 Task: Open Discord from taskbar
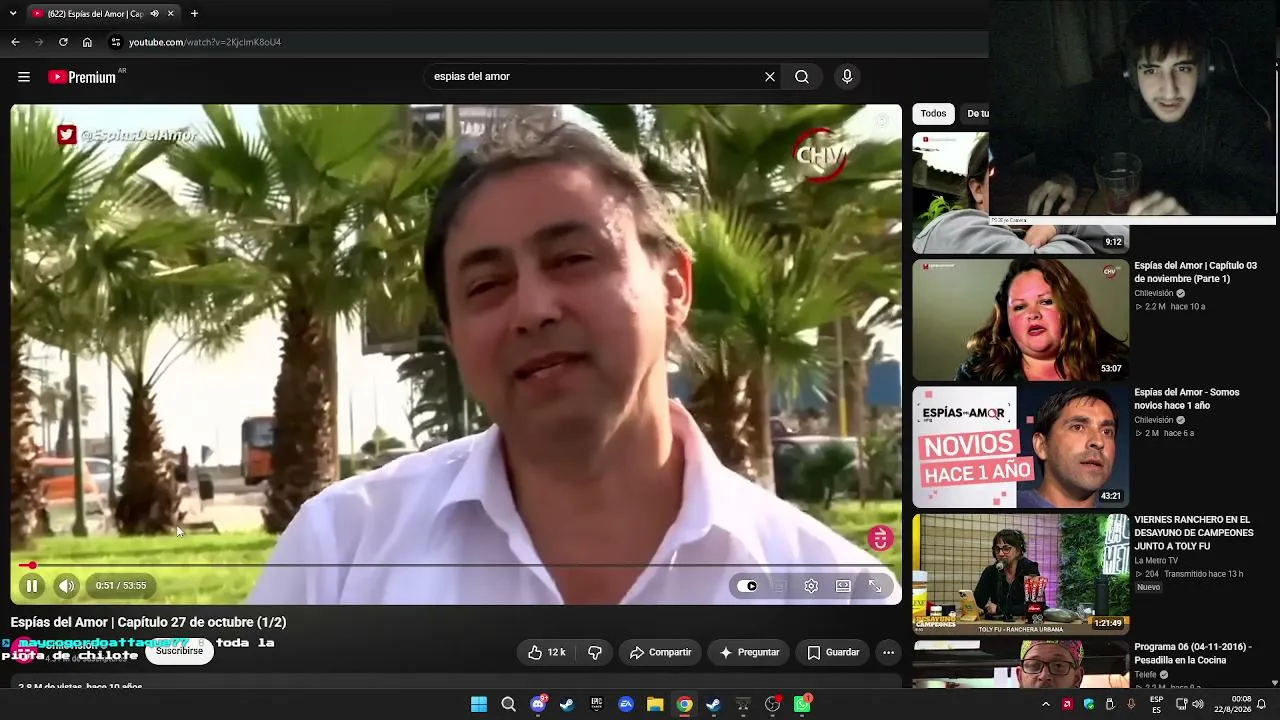538,705
